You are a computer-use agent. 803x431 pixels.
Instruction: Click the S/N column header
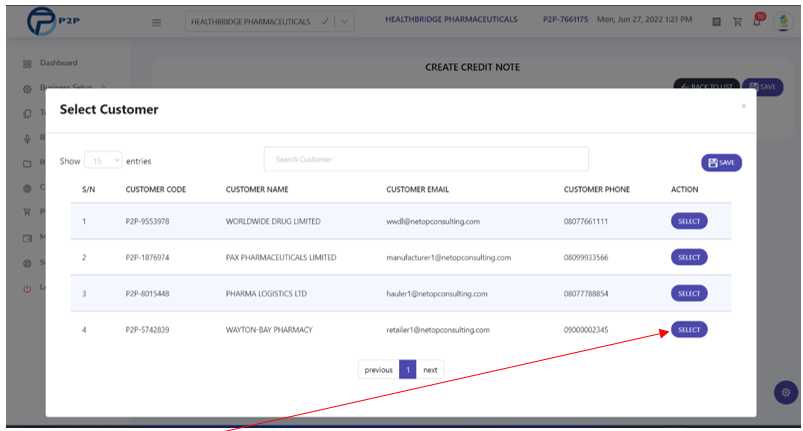pos(89,189)
